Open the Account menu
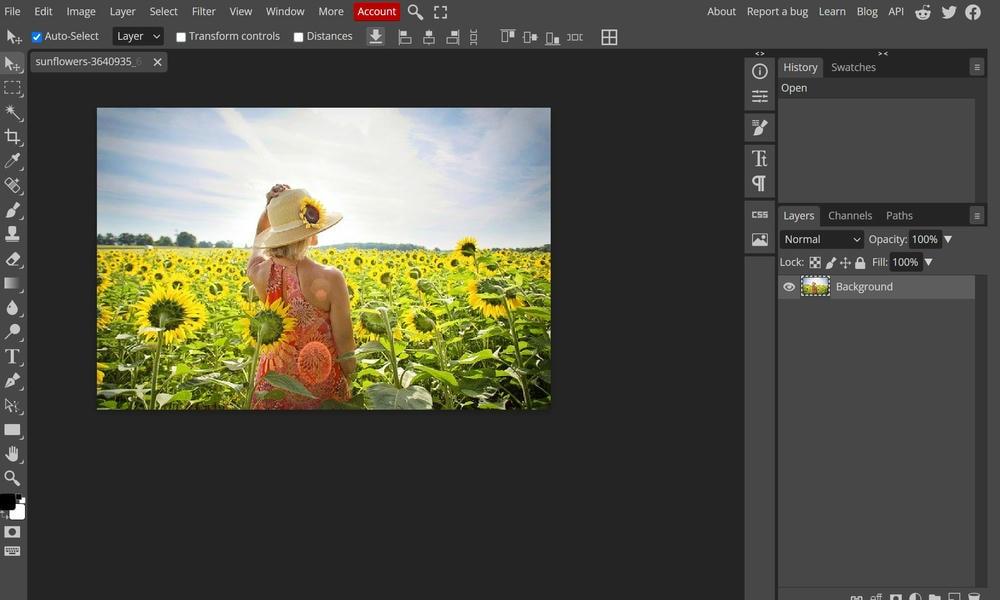This screenshot has height=600, width=1000. tap(376, 11)
